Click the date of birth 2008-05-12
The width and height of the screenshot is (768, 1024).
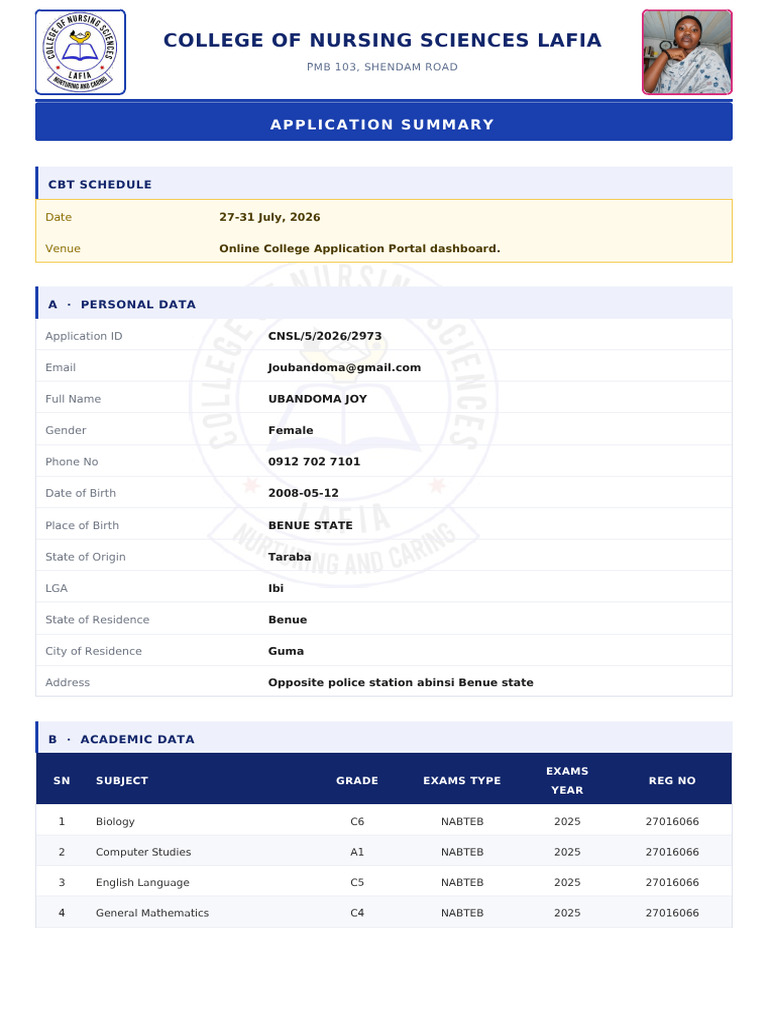pos(303,493)
